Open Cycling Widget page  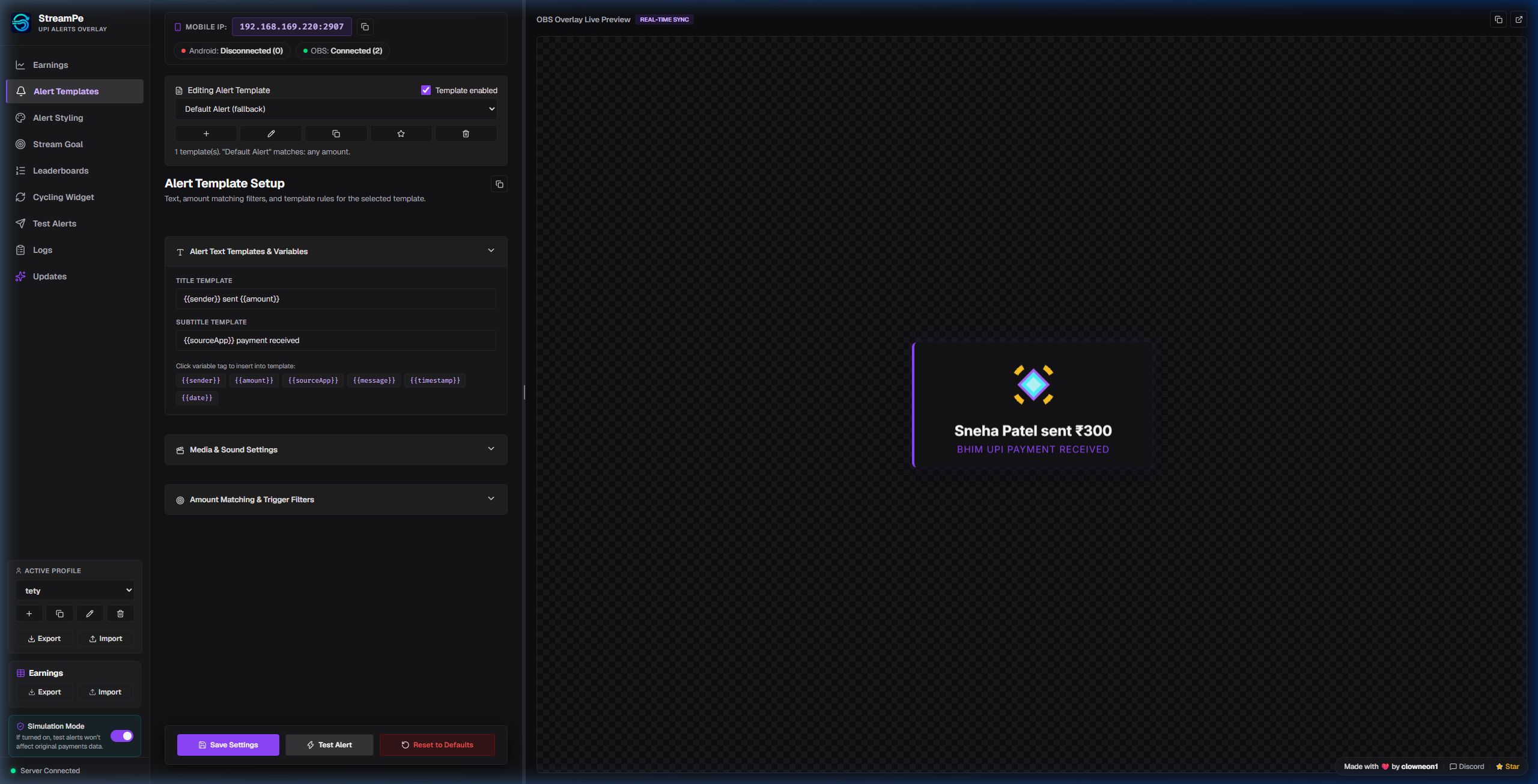(74, 197)
